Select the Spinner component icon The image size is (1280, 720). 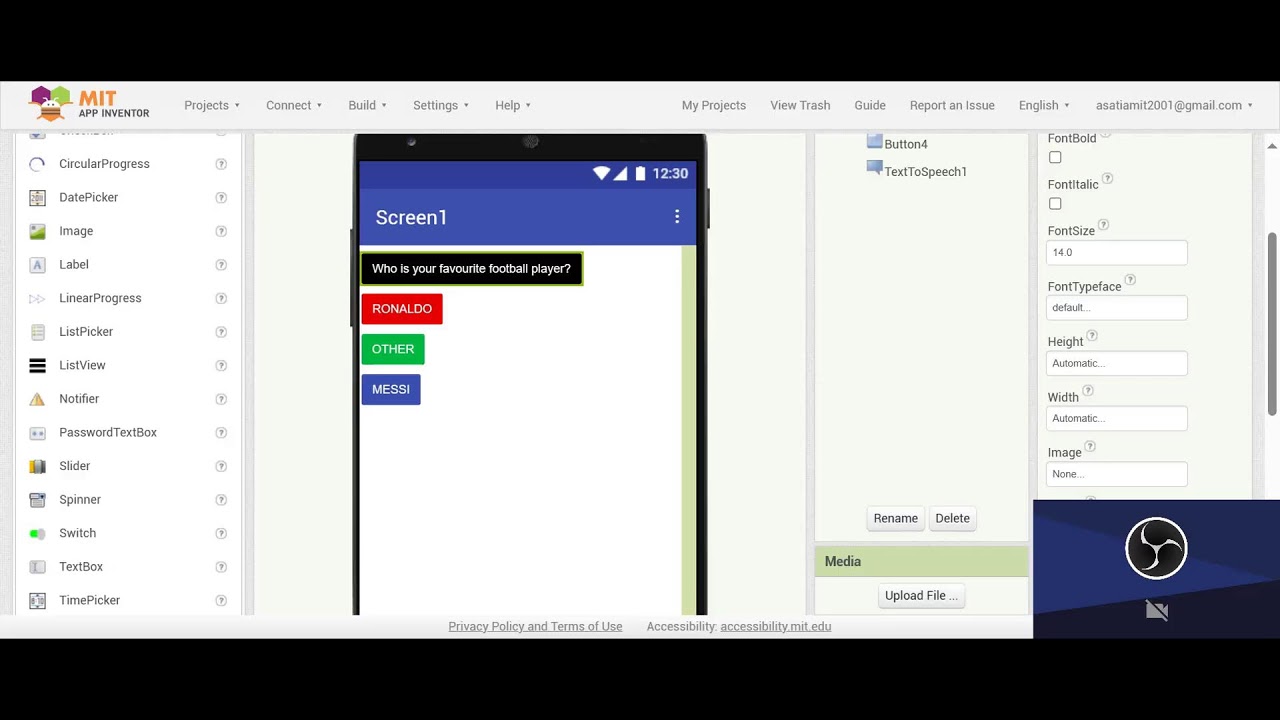[37, 500]
